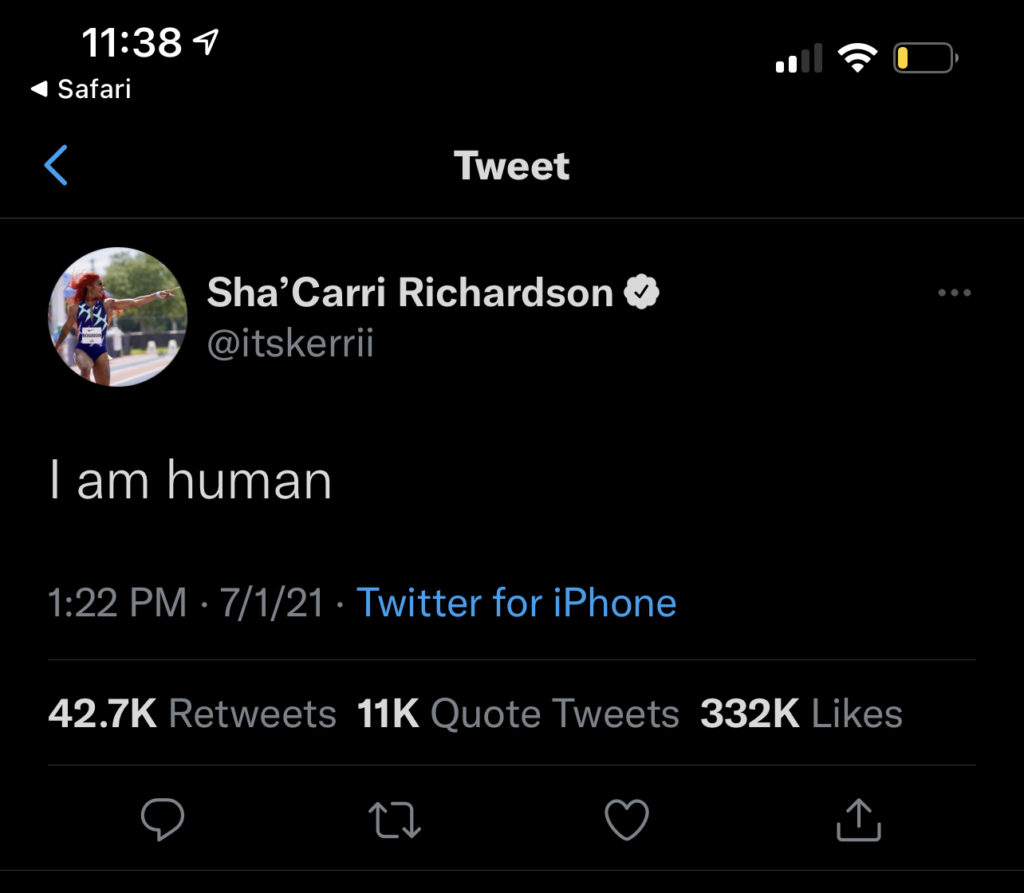Tap the @itskerrii username handle

coord(290,346)
